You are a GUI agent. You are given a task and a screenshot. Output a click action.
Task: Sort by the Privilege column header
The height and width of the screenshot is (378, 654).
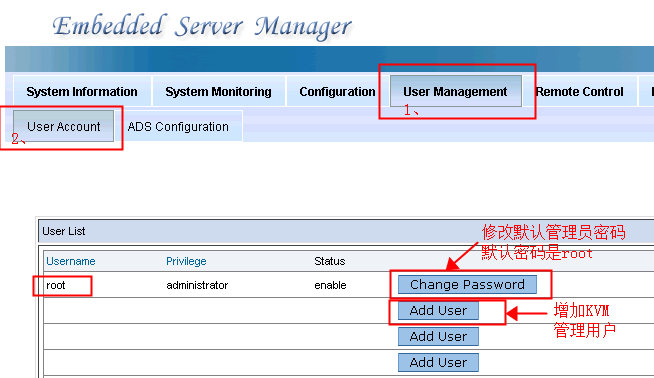click(x=186, y=261)
